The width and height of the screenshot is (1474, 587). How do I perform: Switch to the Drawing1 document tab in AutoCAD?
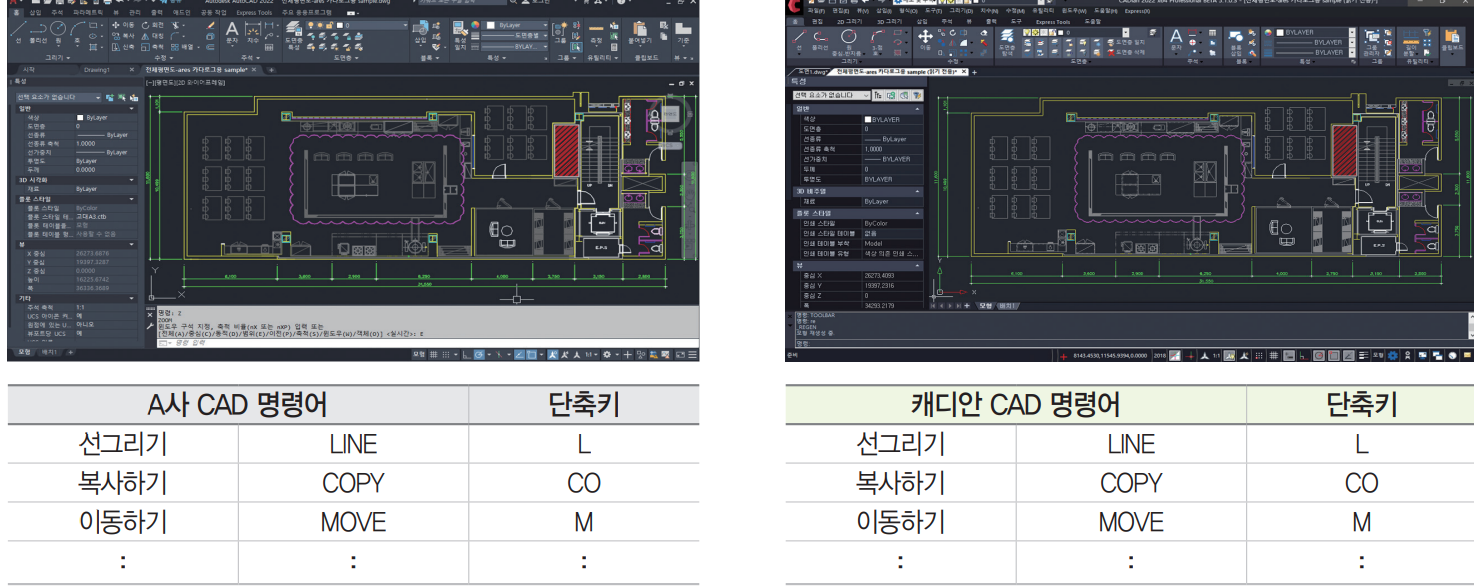point(97,70)
